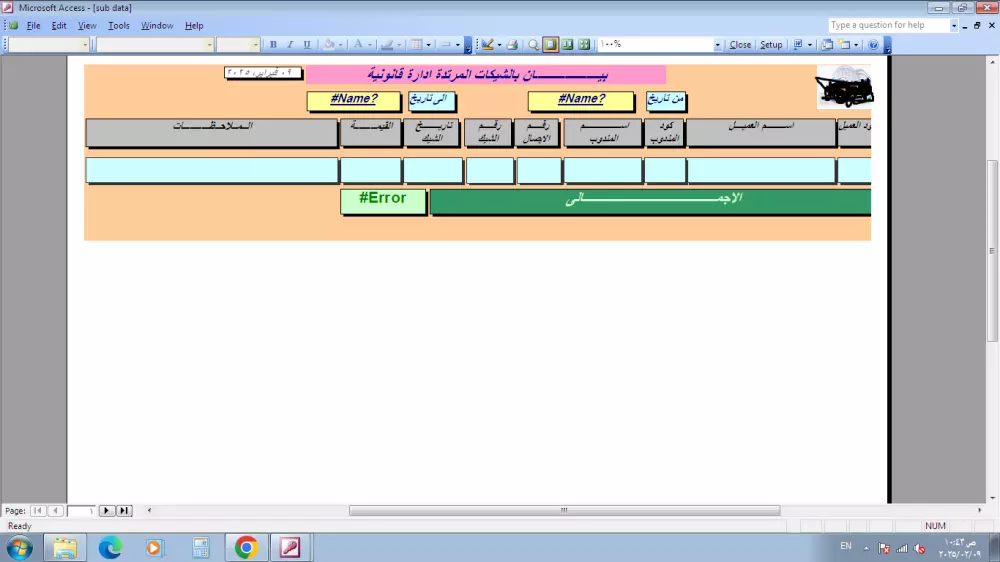The image size is (1000, 562).
Task: Open Windows Media Player from taskbar
Action: click(x=154, y=547)
